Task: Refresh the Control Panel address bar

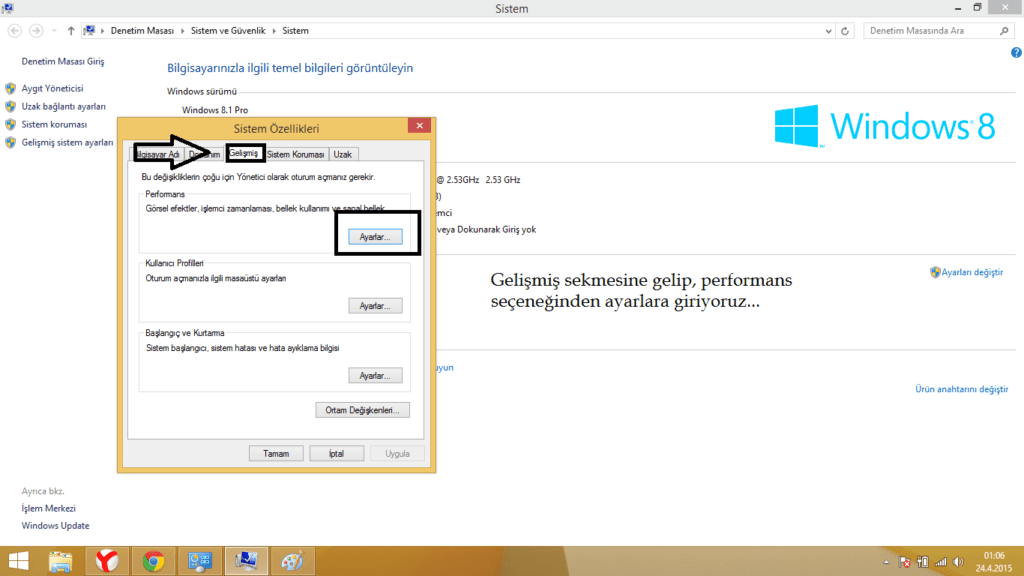Action: tap(847, 31)
